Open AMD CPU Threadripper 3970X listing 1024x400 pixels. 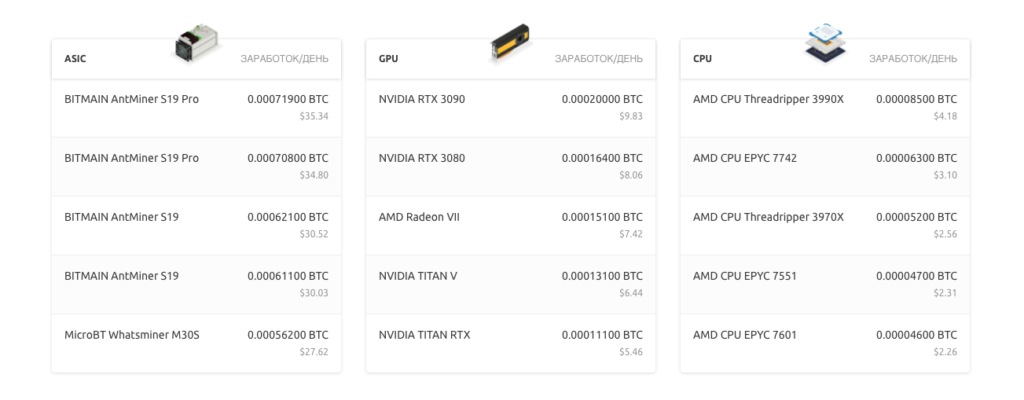pyautogui.click(x=768, y=217)
